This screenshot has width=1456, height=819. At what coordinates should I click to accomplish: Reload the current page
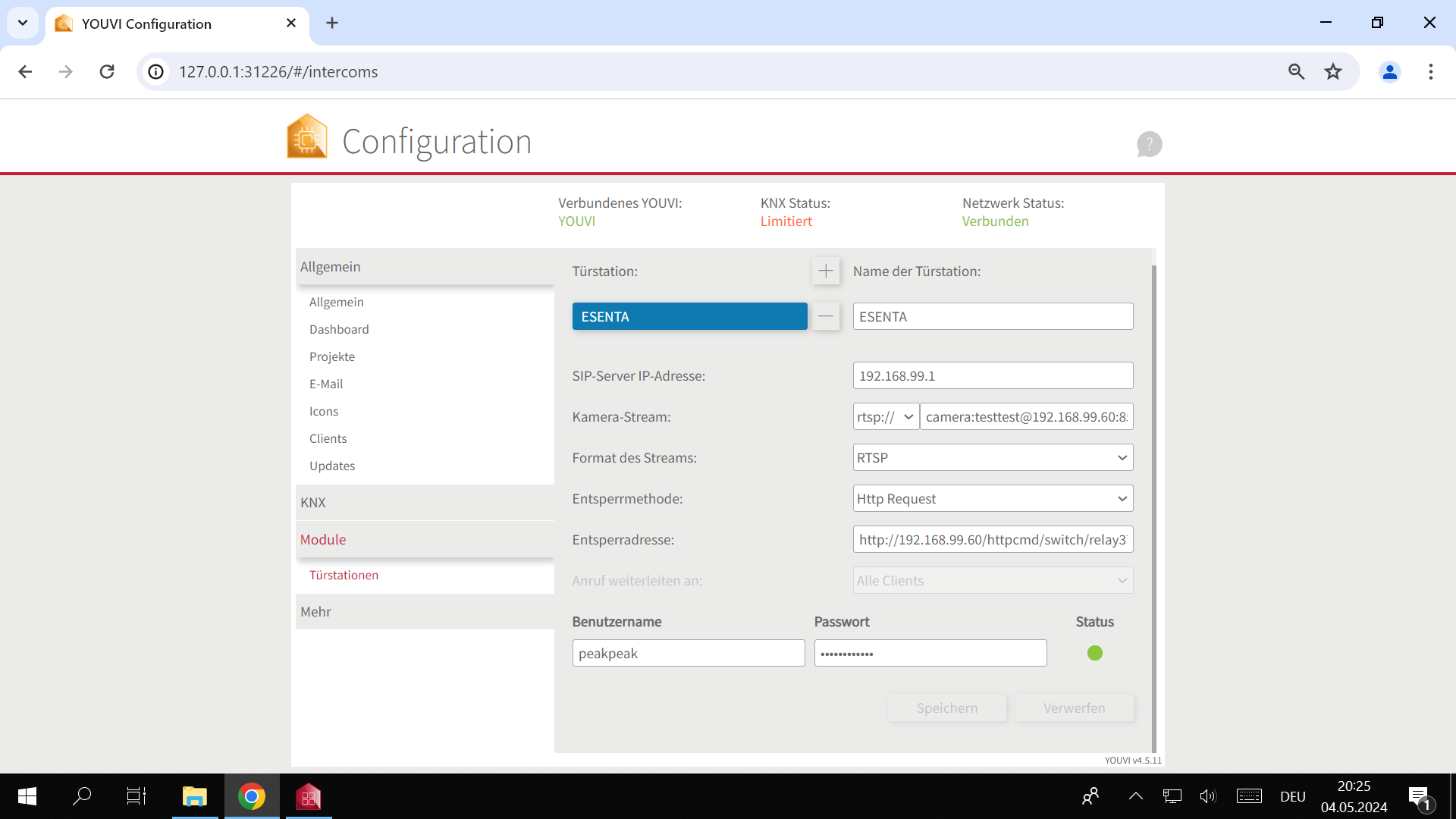107,71
